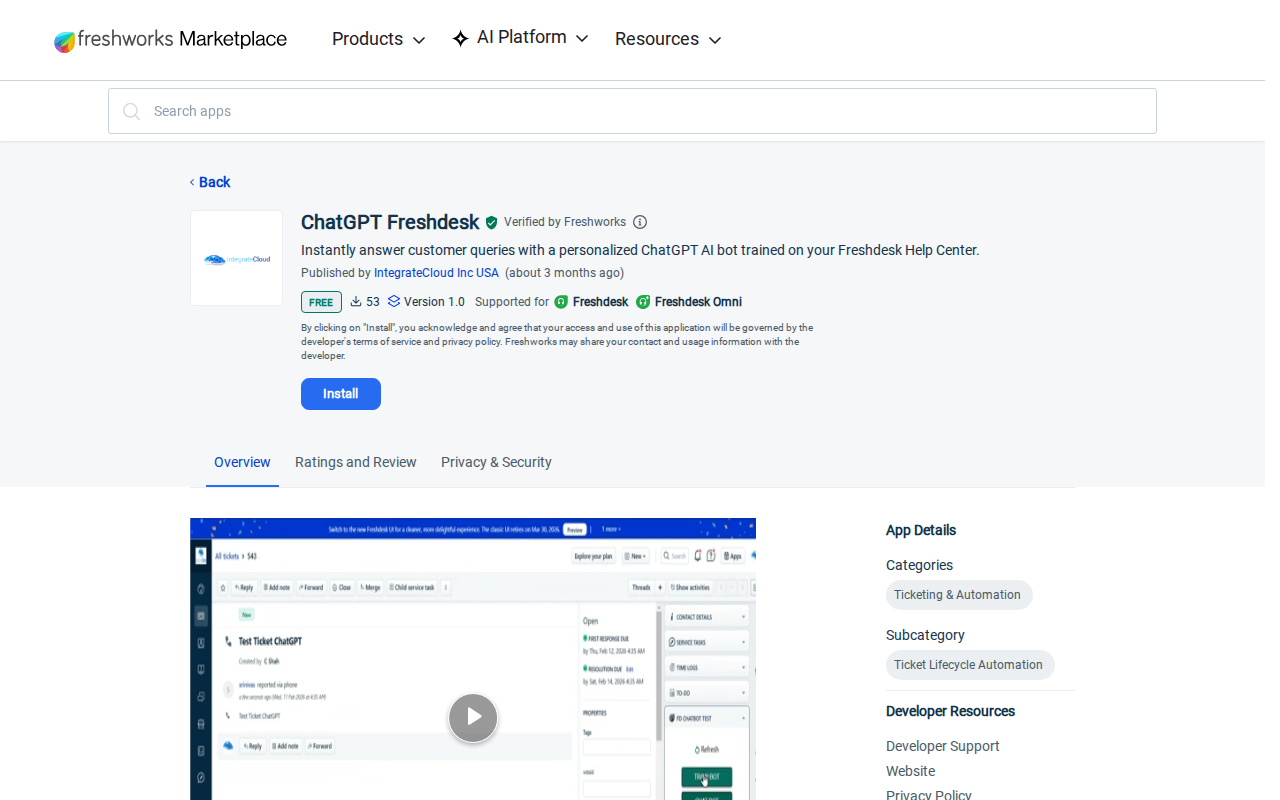Open the IntegrateCloud Inc USA publisher link

[436, 273]
